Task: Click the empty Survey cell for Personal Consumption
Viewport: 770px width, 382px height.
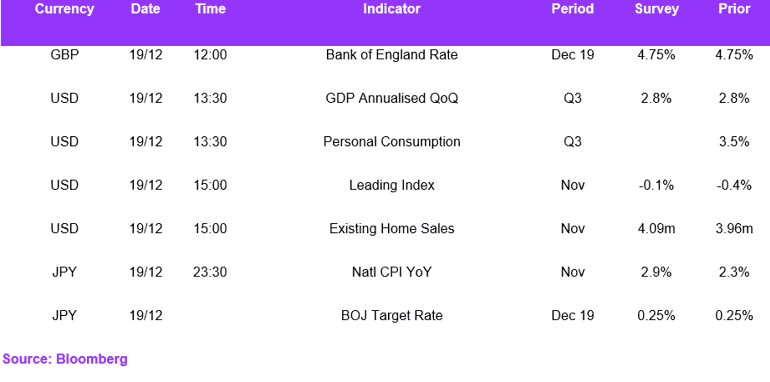Action: tap(656, 142)
